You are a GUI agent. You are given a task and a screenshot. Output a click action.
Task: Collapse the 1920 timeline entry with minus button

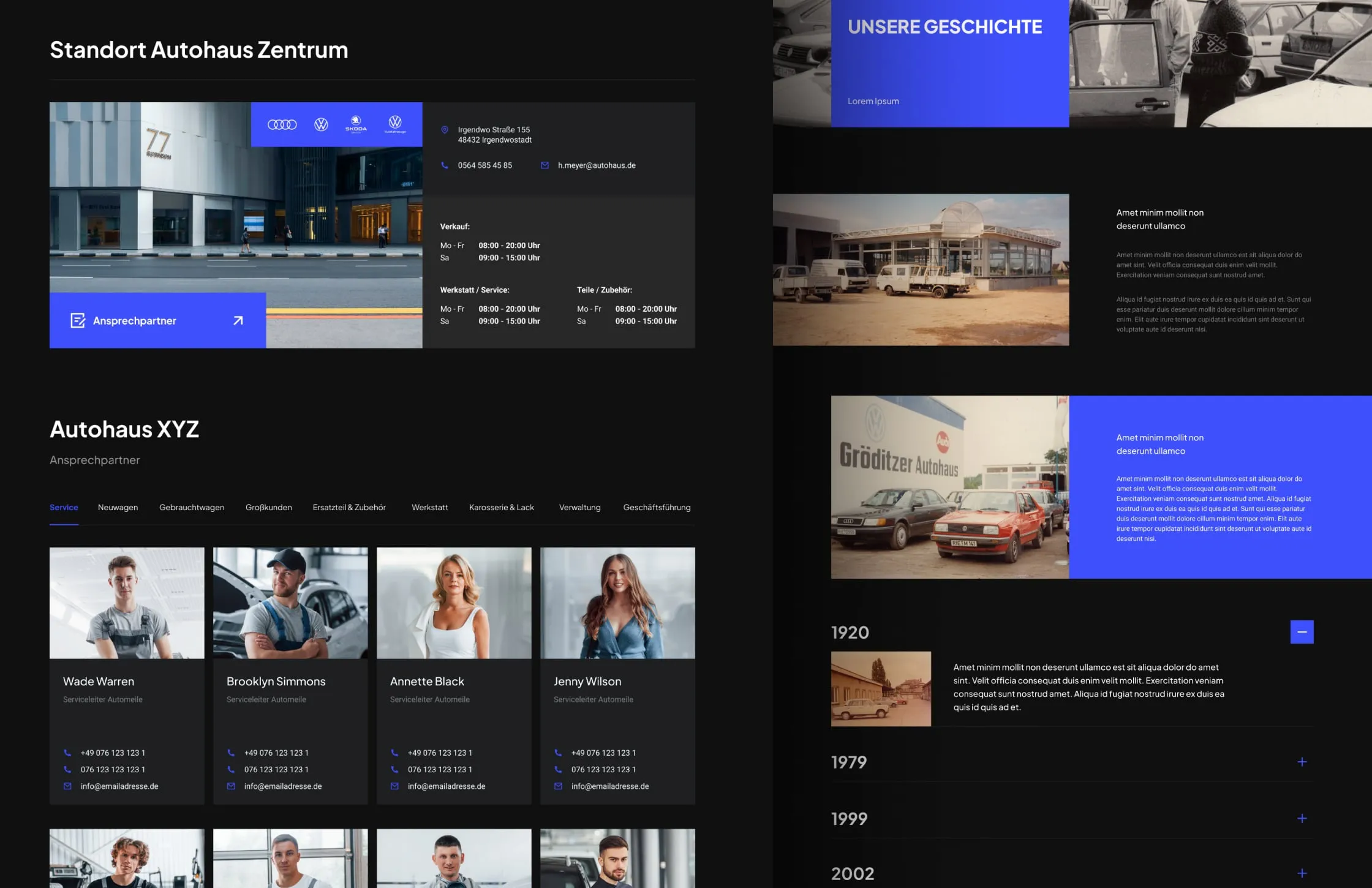[x=1302, y=632]
